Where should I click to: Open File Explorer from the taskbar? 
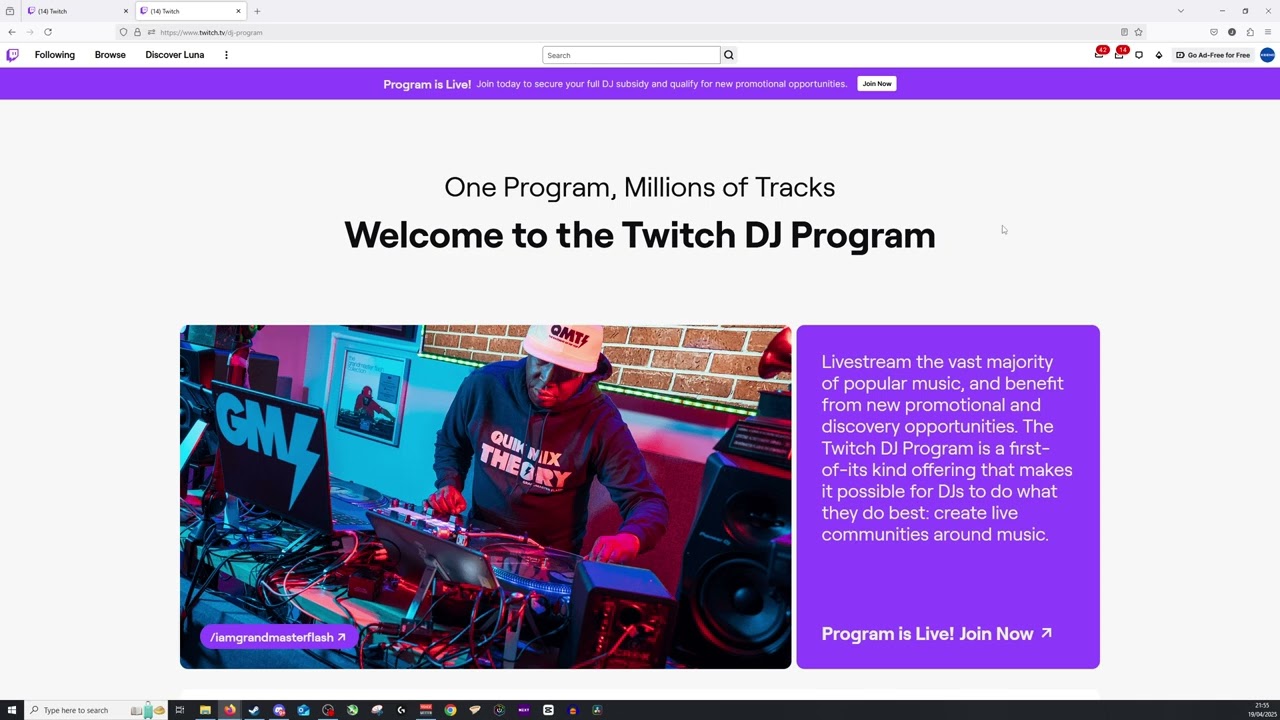(205, 710)
